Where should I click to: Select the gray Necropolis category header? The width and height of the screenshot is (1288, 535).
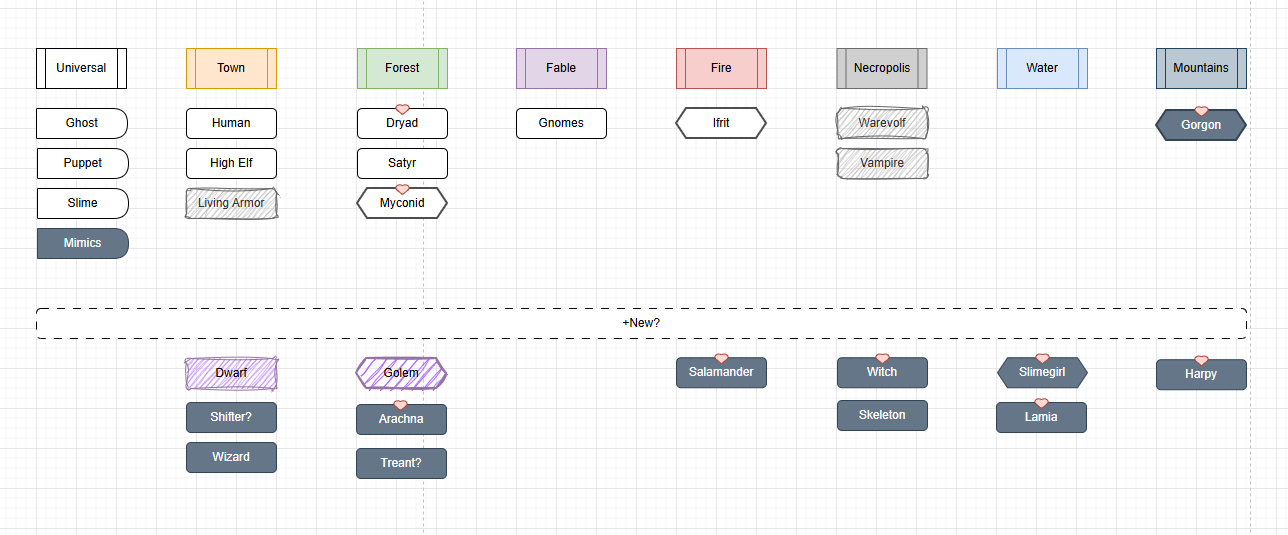click(882, 68)
